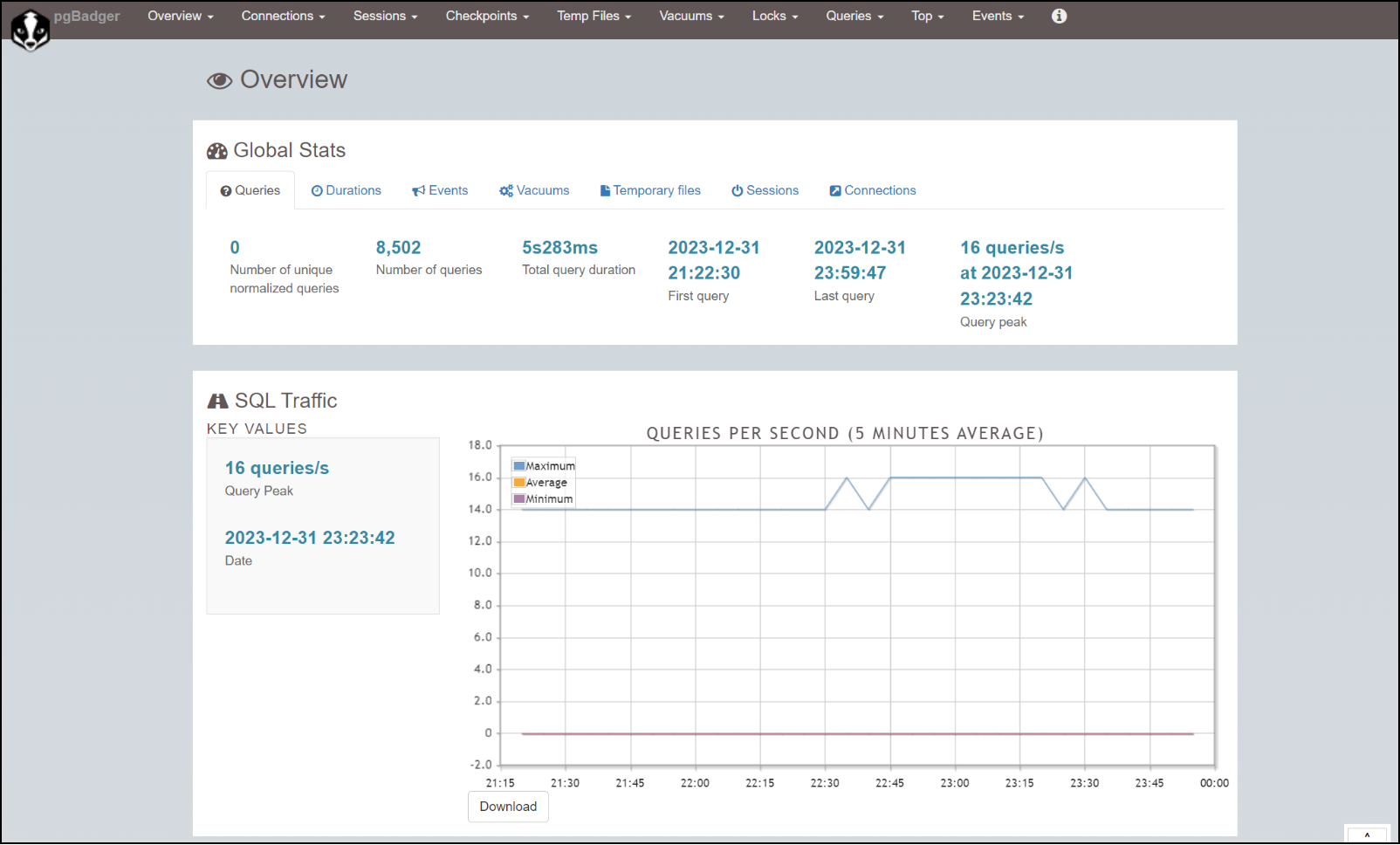Click the info circle icon in navbar
The height and width of the screenshot is (845, 1400).
coord(1059,16)
